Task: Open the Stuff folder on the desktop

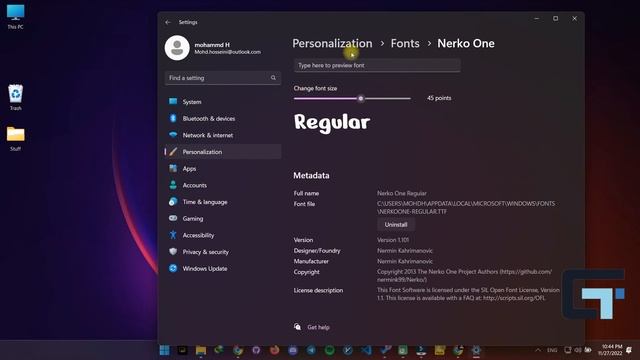Action: coord(16,139)
